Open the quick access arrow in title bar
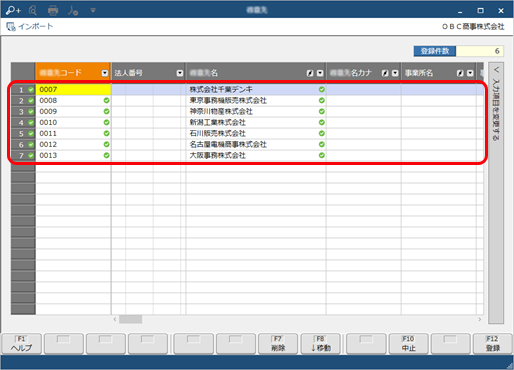 tap(93, 11)
